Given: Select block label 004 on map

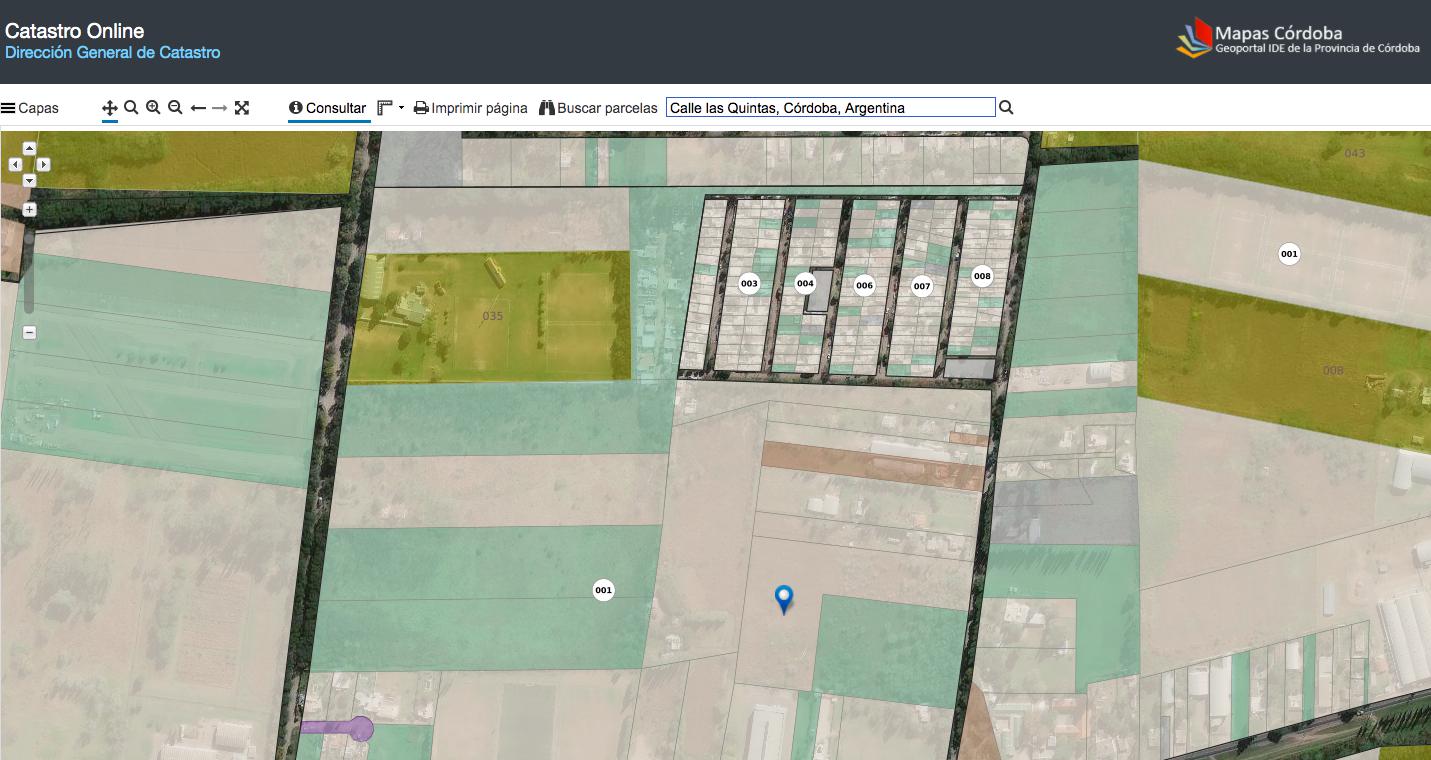Looking at the screenshot, I should coord(805,283).
